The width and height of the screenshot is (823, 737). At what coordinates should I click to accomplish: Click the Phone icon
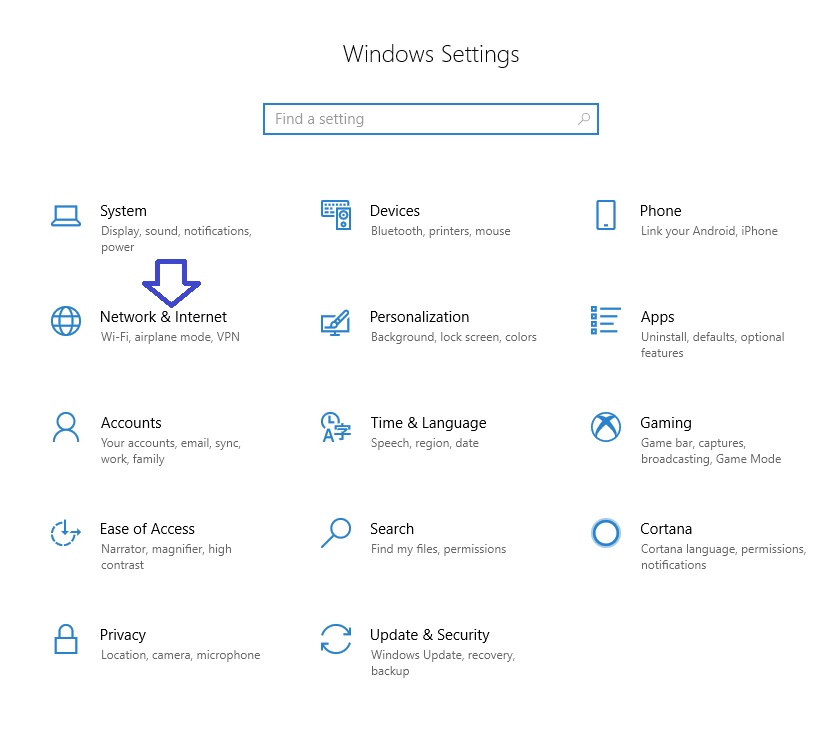(606, 215)
